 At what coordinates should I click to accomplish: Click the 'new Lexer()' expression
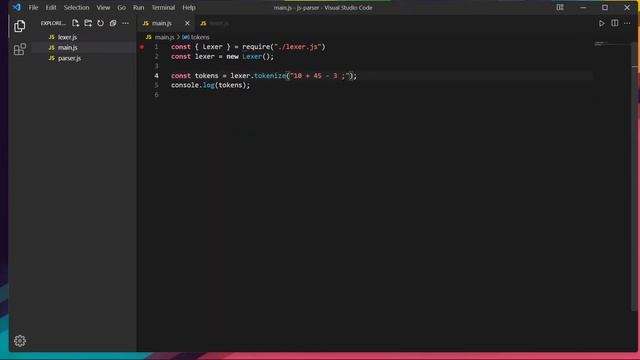(250, 57)
